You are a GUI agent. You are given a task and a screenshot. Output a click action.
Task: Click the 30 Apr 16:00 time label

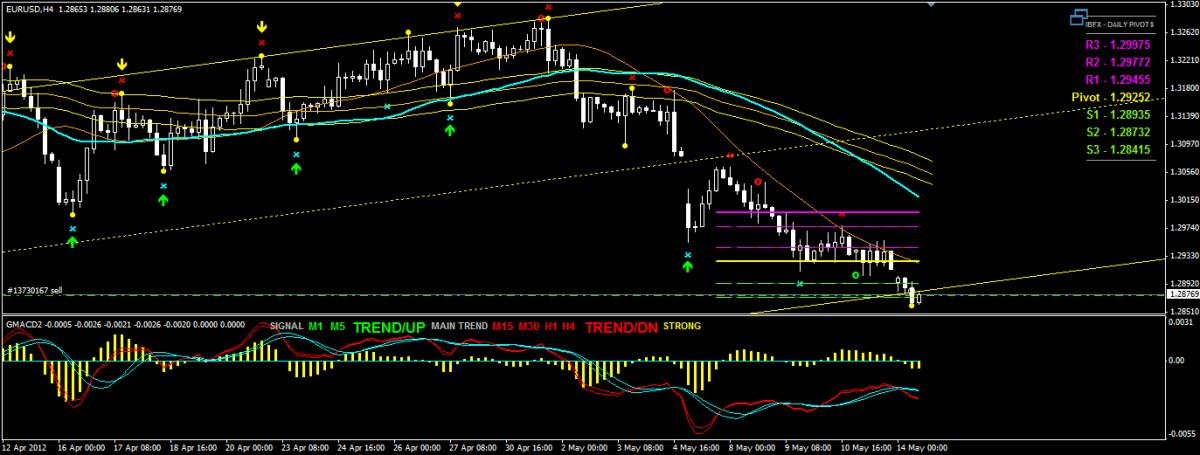click(x=527, y=448)
